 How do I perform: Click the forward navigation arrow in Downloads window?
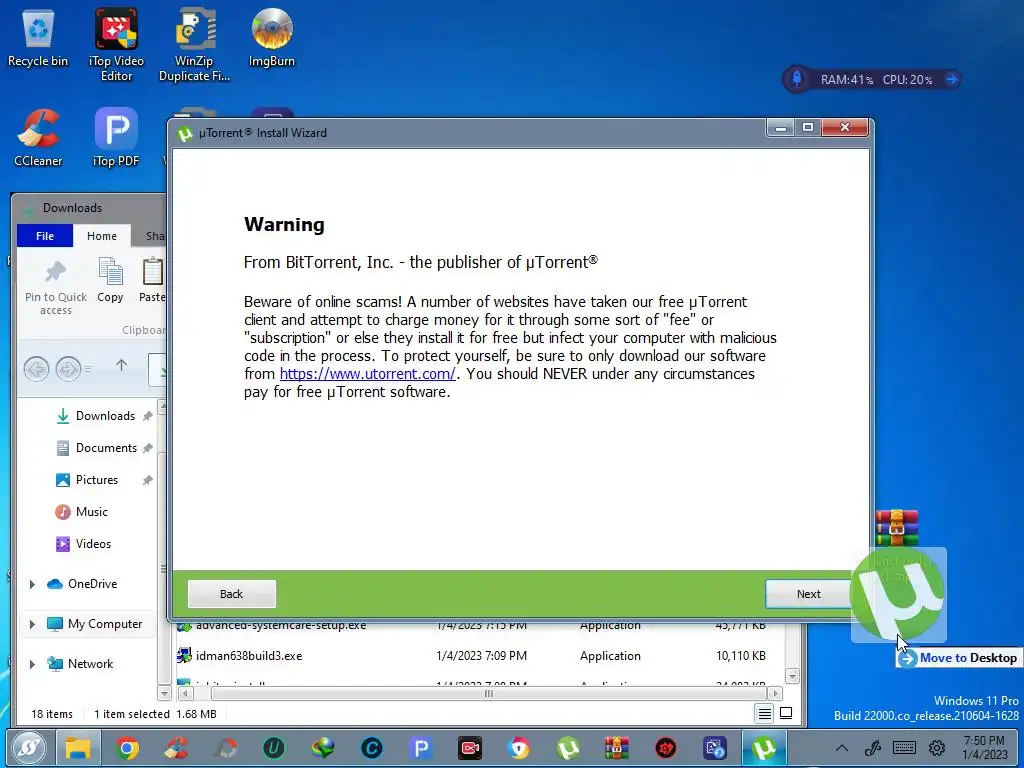[x=68, y=369]
